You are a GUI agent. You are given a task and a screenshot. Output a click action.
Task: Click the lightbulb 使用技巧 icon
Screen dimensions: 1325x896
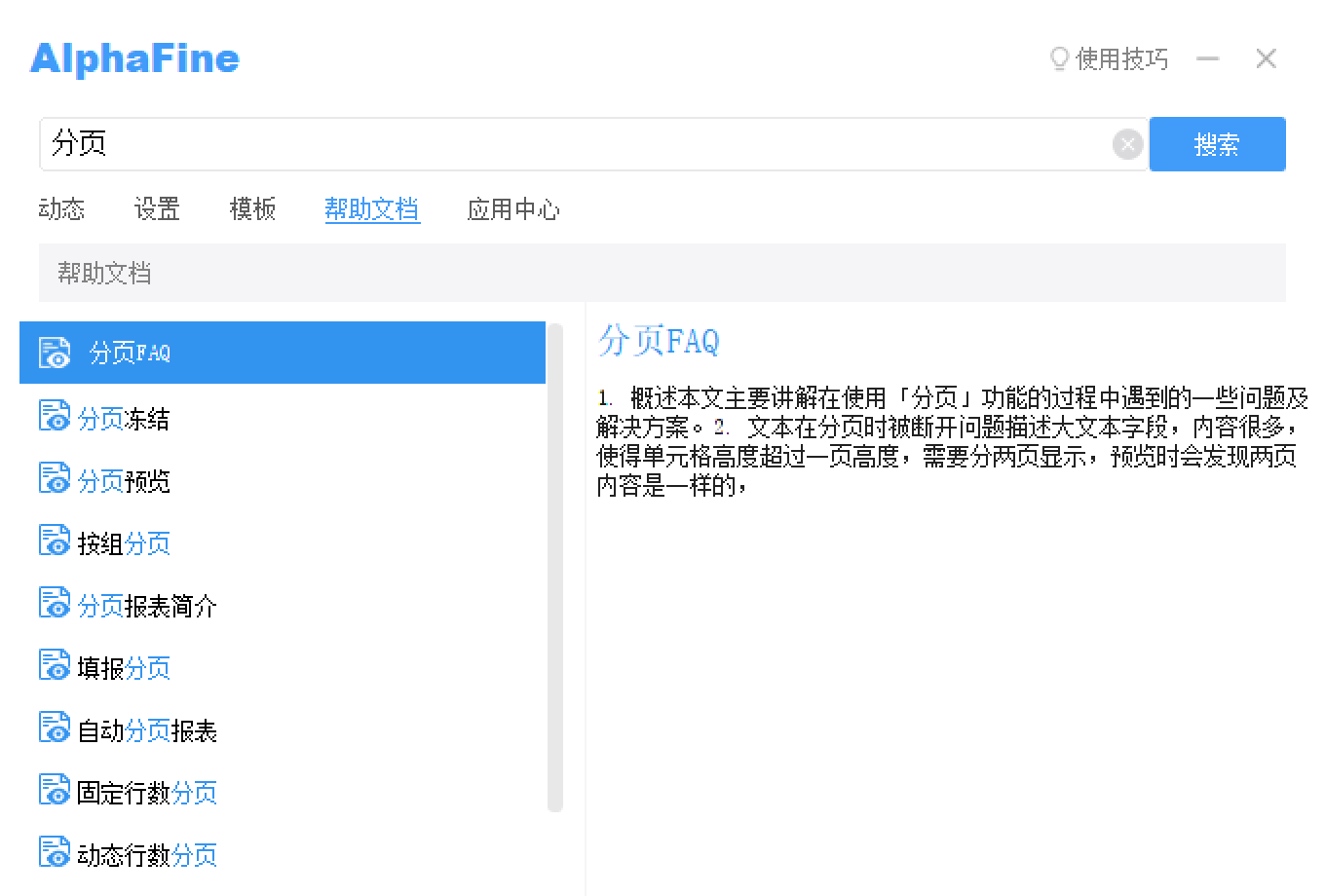point(1059,59)
